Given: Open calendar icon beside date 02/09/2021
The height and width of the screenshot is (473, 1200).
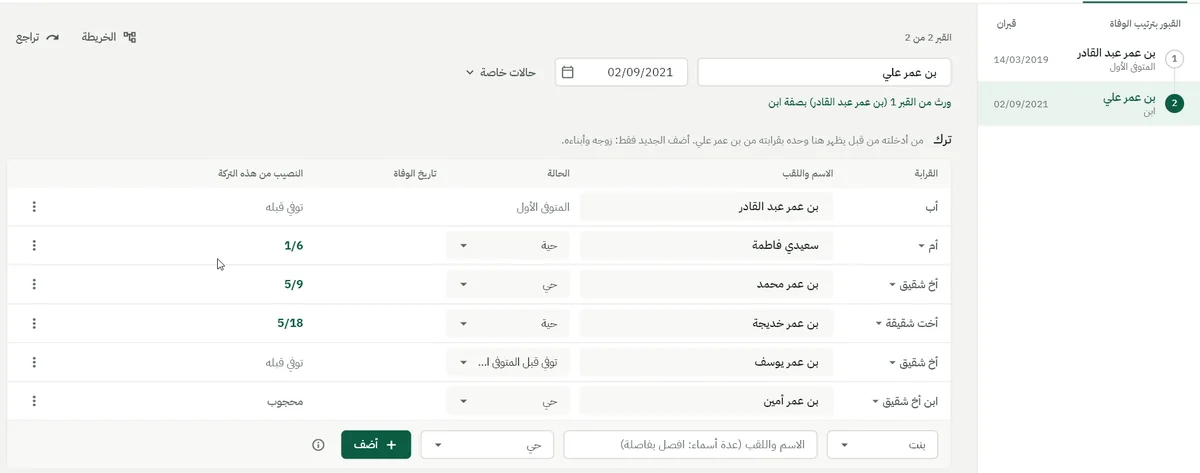Looking at the screenshot, I should point(568,73).
